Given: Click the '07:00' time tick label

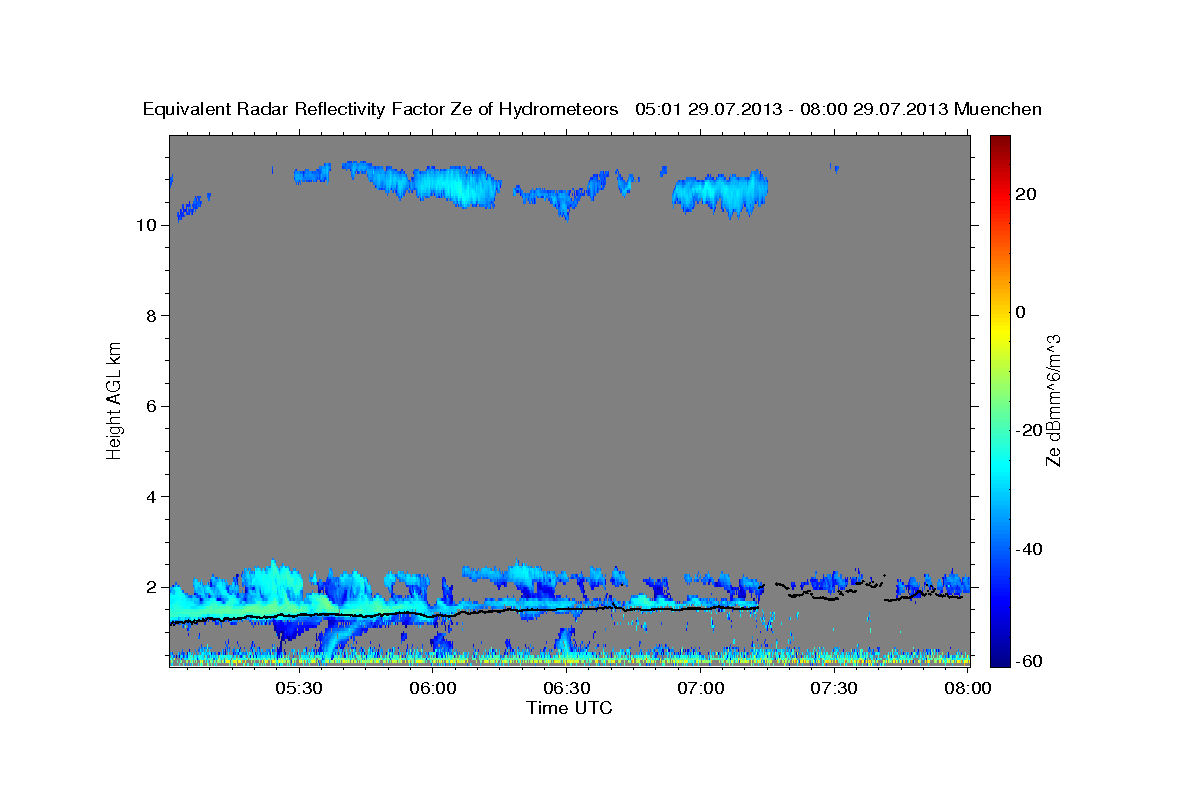Looking at the screenshot, I should [x=701, y=688].
